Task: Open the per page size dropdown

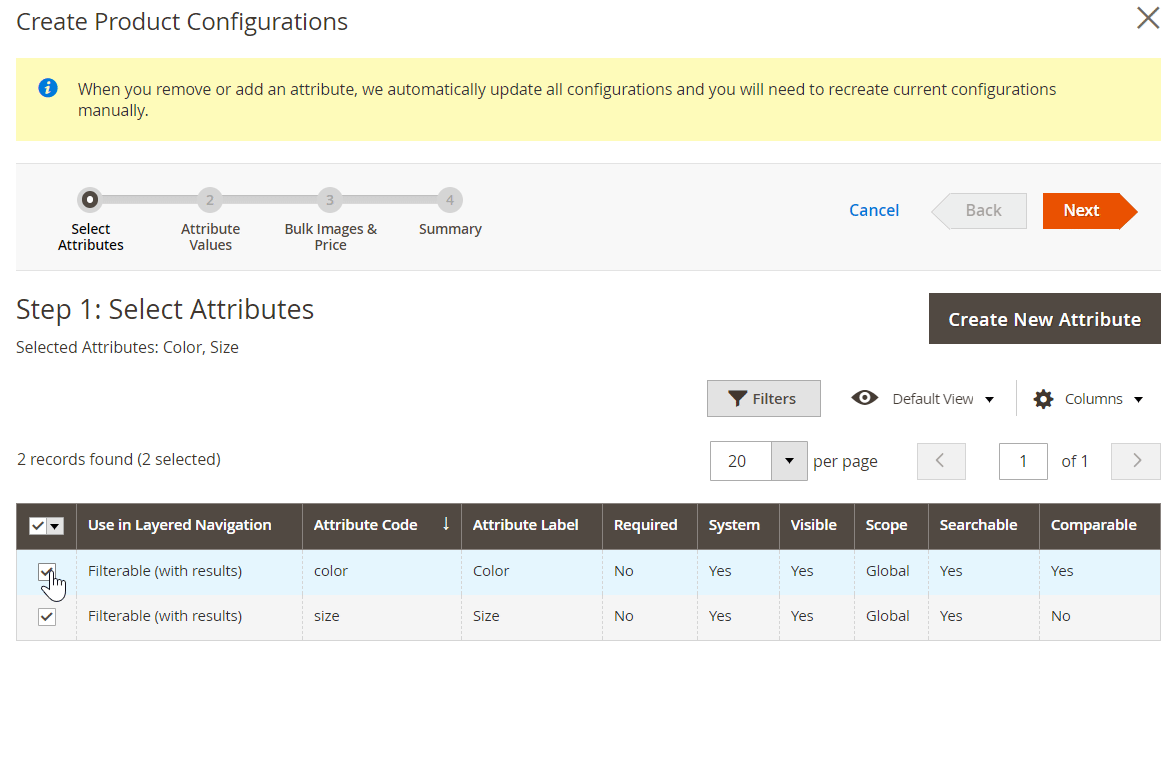Action: (789, 461)
